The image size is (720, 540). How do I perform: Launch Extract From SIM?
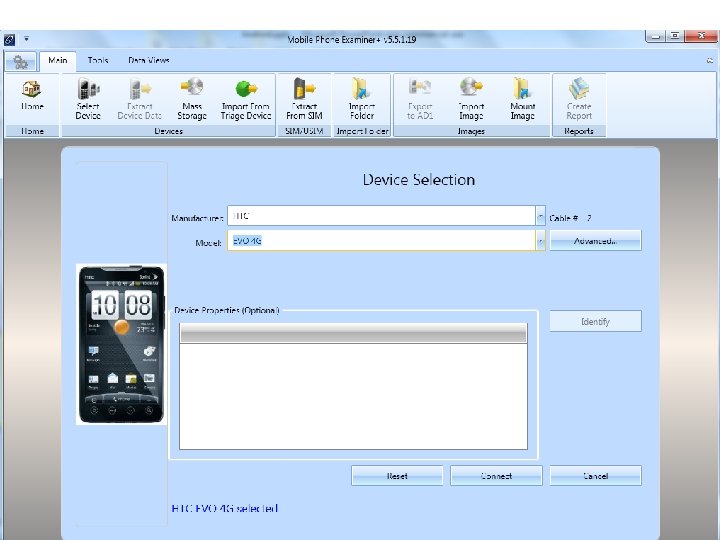tap(304, 99)
